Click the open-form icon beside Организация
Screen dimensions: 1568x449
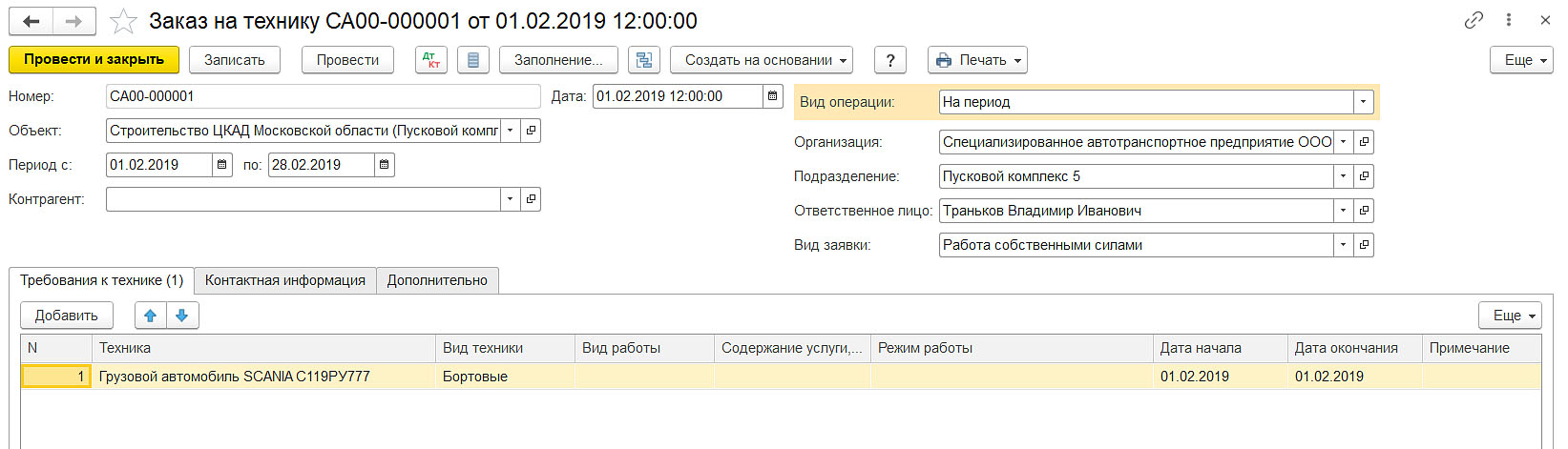tap(1365, 142)
